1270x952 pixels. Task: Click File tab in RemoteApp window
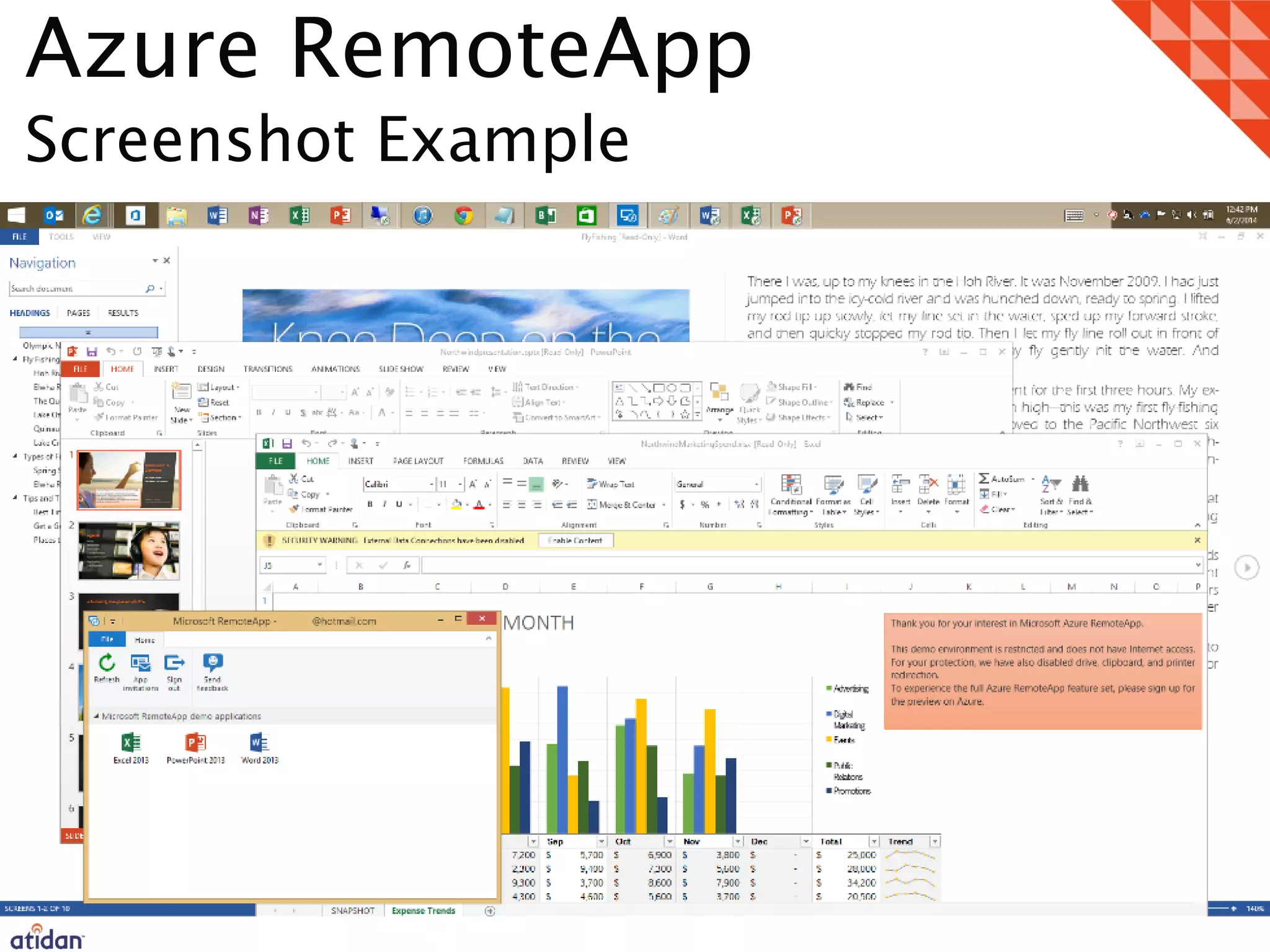(107, 639)
